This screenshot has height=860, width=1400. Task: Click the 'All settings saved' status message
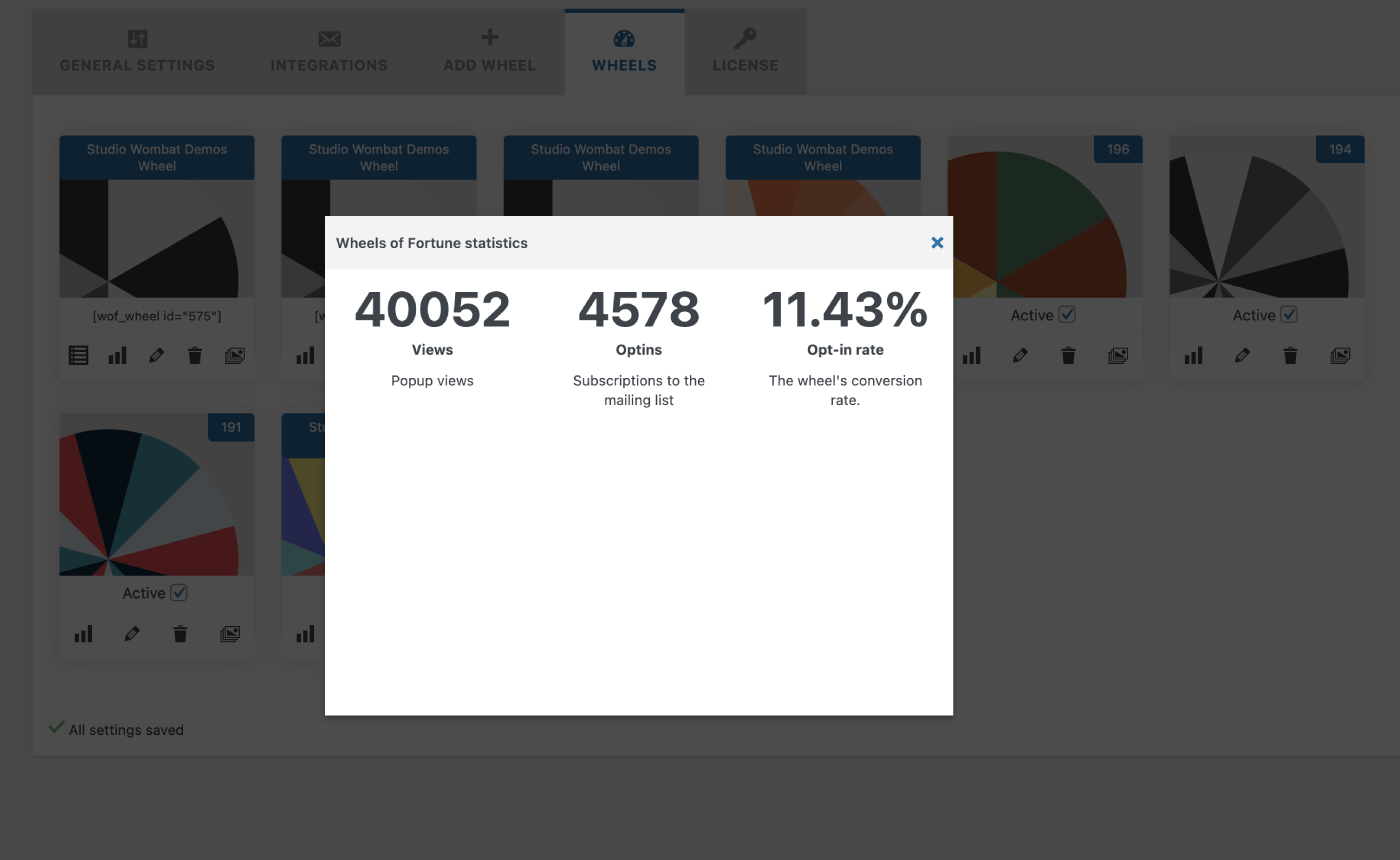point(126,730)
